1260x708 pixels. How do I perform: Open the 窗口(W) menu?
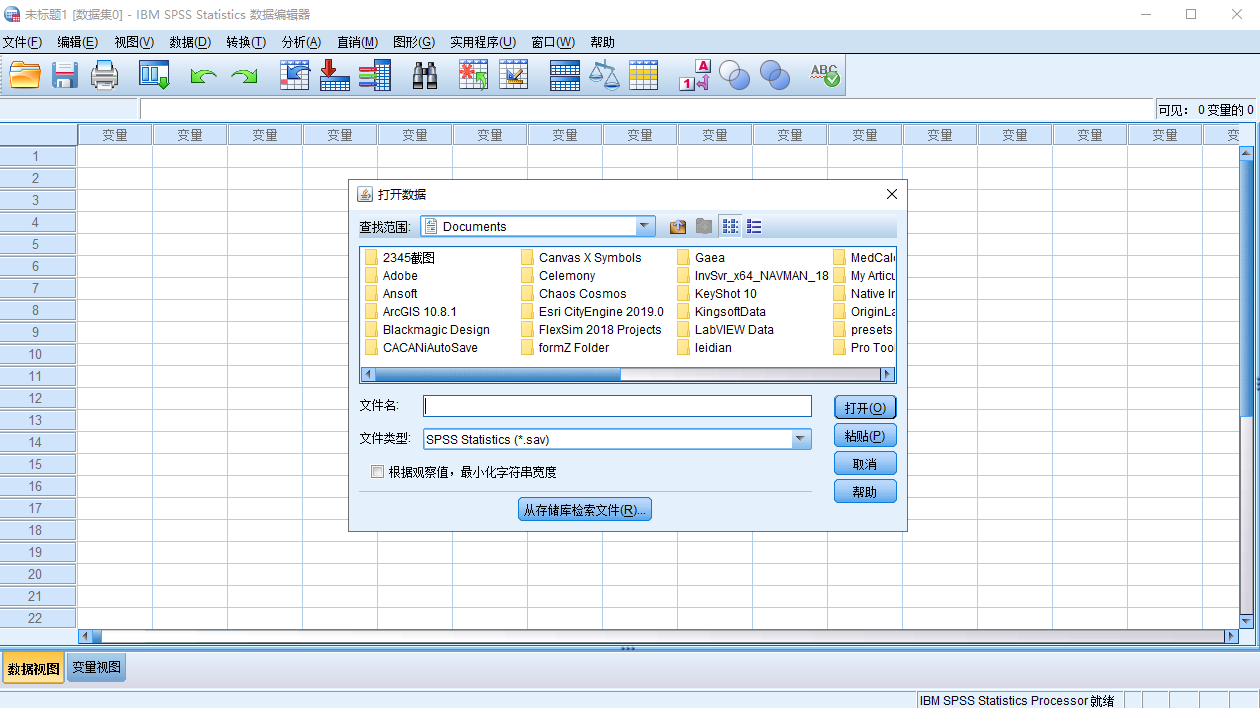click(553, 42)
